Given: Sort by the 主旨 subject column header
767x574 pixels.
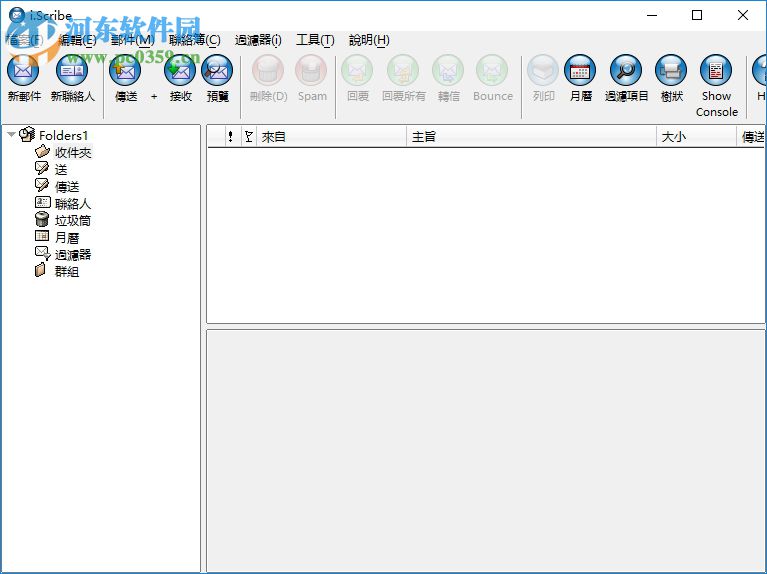Looking at the screenshot, I should pos(531,137).
